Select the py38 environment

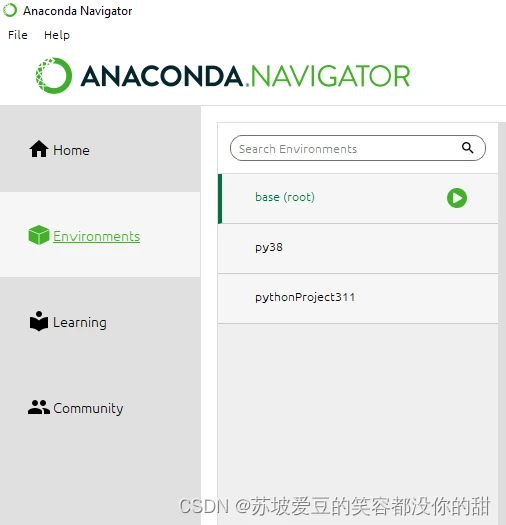(x=358, y=249)
